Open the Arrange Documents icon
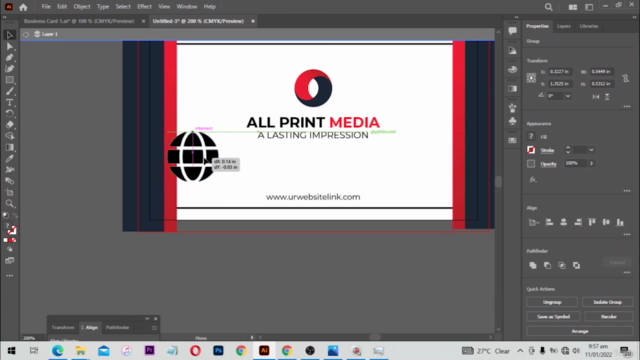 click(573, 7)
